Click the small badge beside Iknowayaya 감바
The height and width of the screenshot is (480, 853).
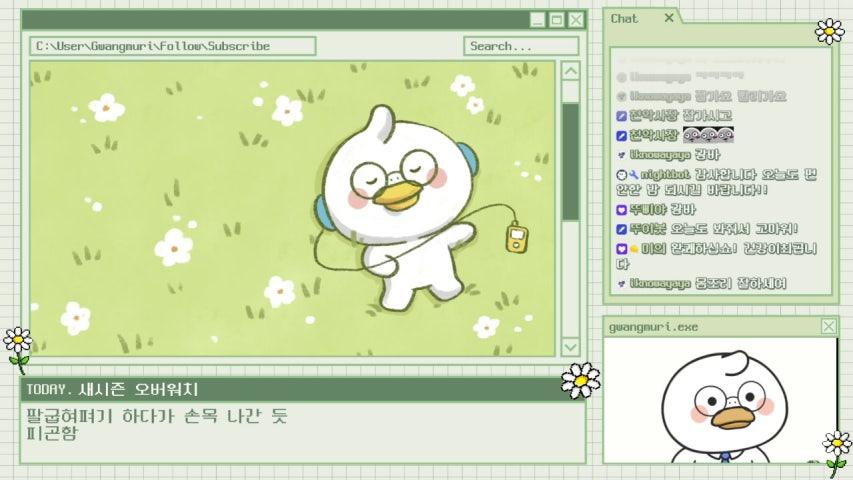pyautogui.click(x=622, y=155)
